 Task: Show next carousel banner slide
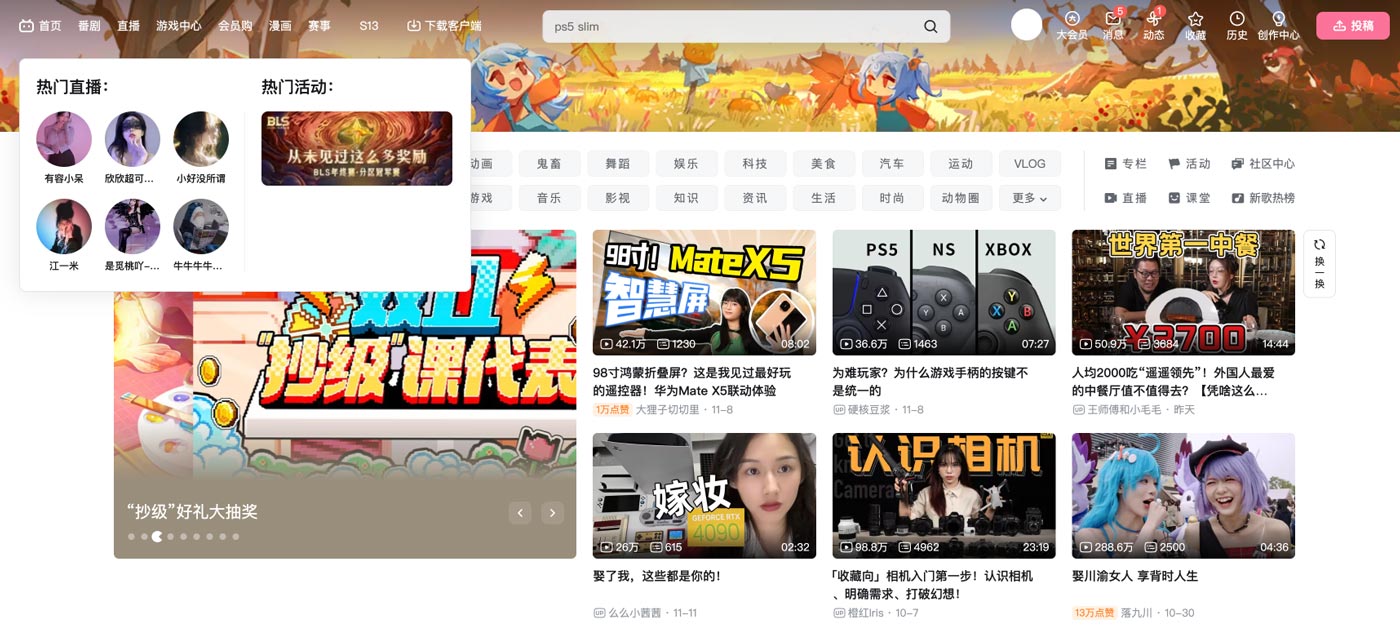pyautogui.click(x=552, y=513)
